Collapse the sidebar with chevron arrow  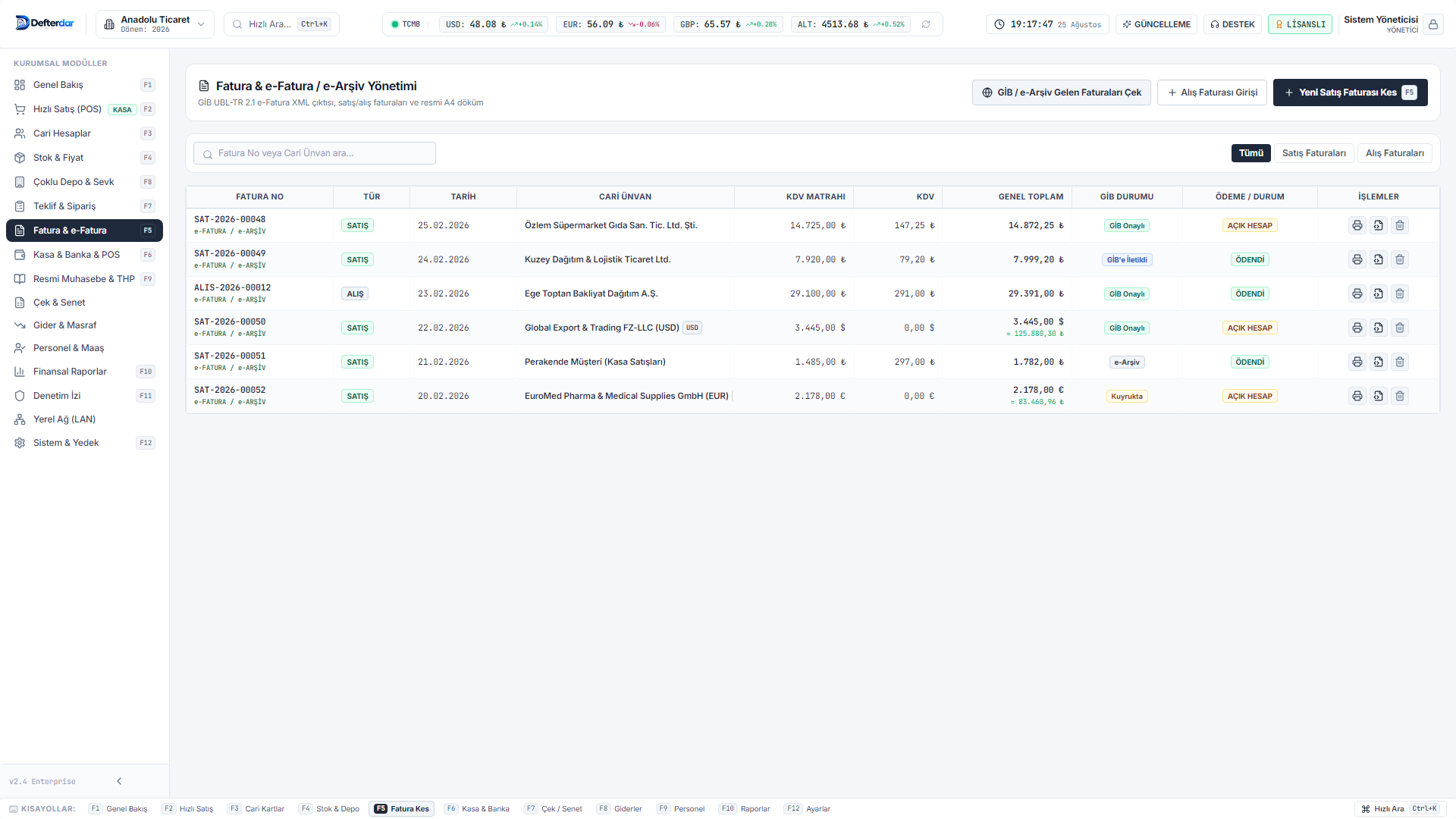pos(119,781)
